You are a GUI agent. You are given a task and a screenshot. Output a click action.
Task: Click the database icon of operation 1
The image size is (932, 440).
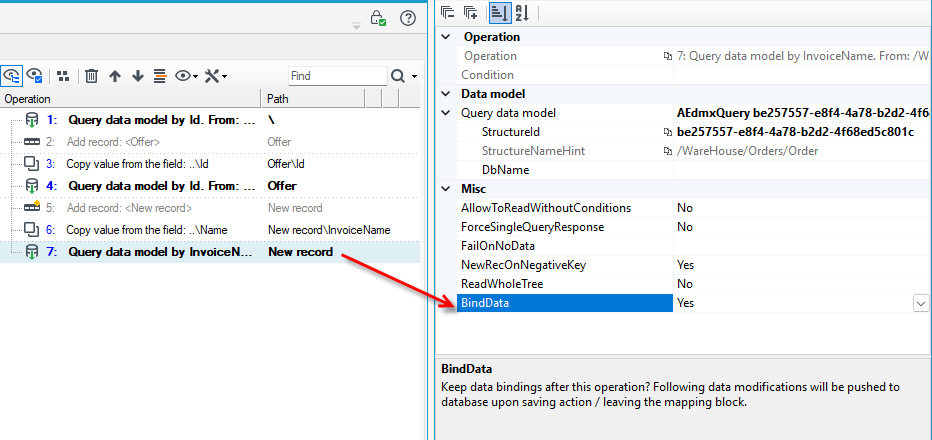[32, 120]
